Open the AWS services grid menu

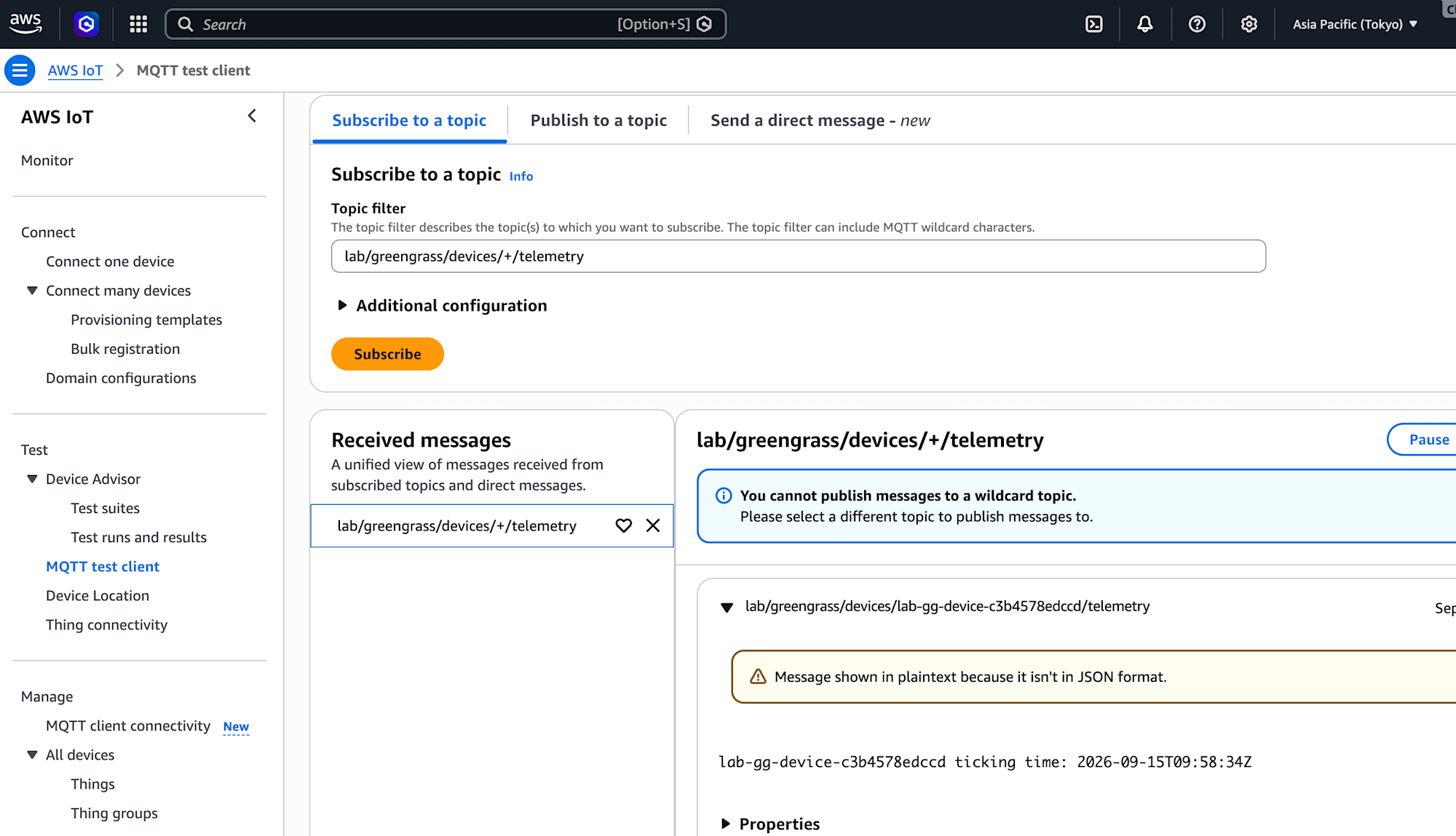tap(138, 24)
